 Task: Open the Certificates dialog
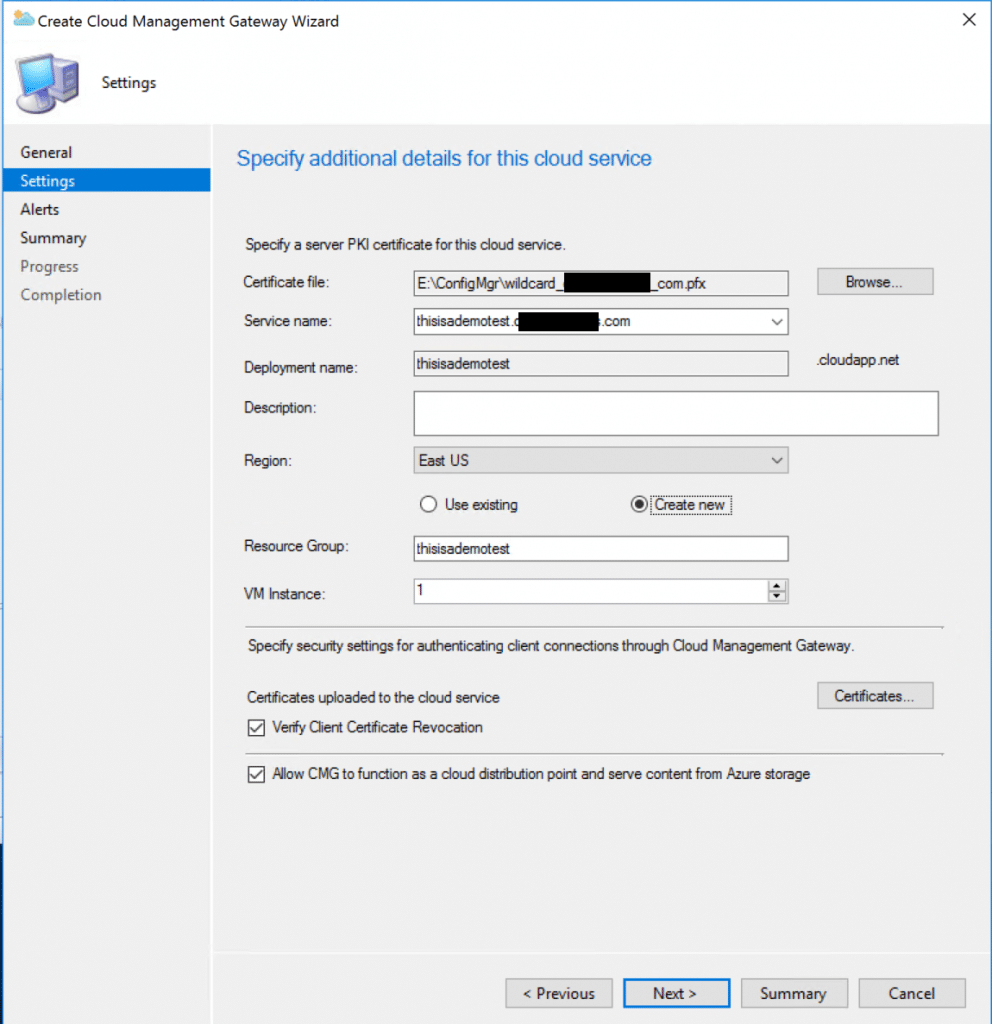874,695
